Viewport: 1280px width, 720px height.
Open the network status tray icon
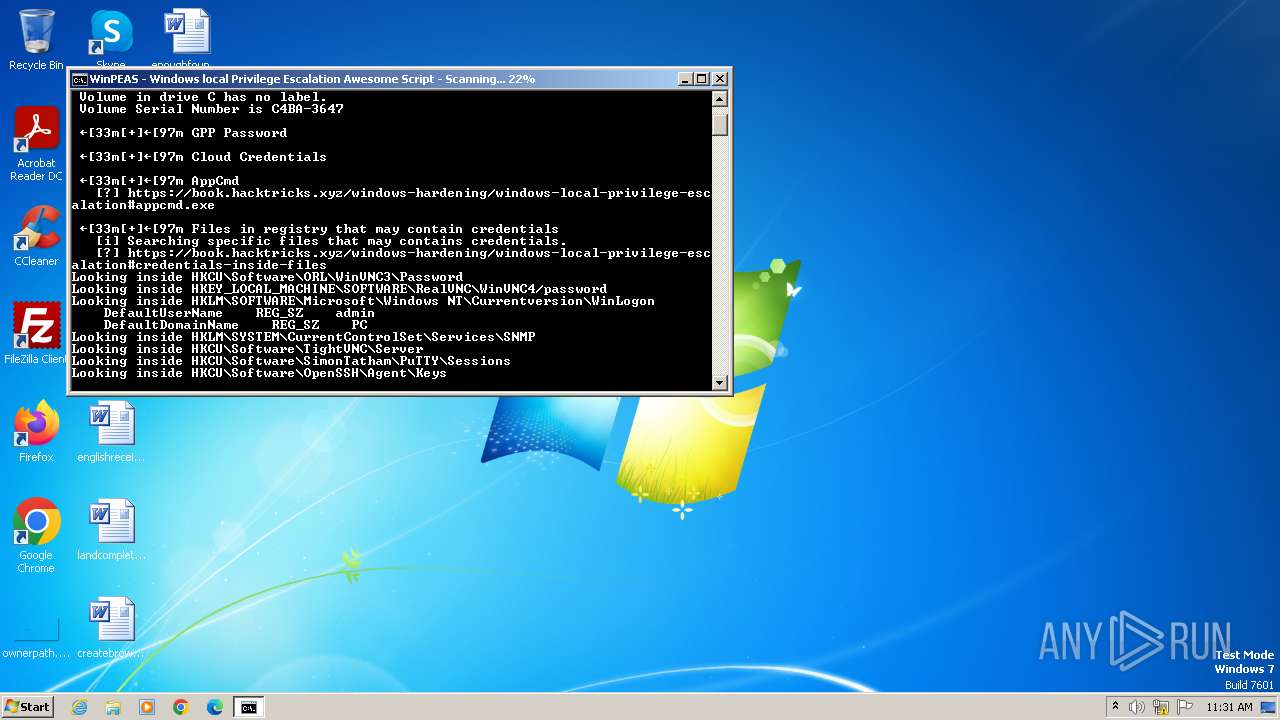[x=1161, y=707]
